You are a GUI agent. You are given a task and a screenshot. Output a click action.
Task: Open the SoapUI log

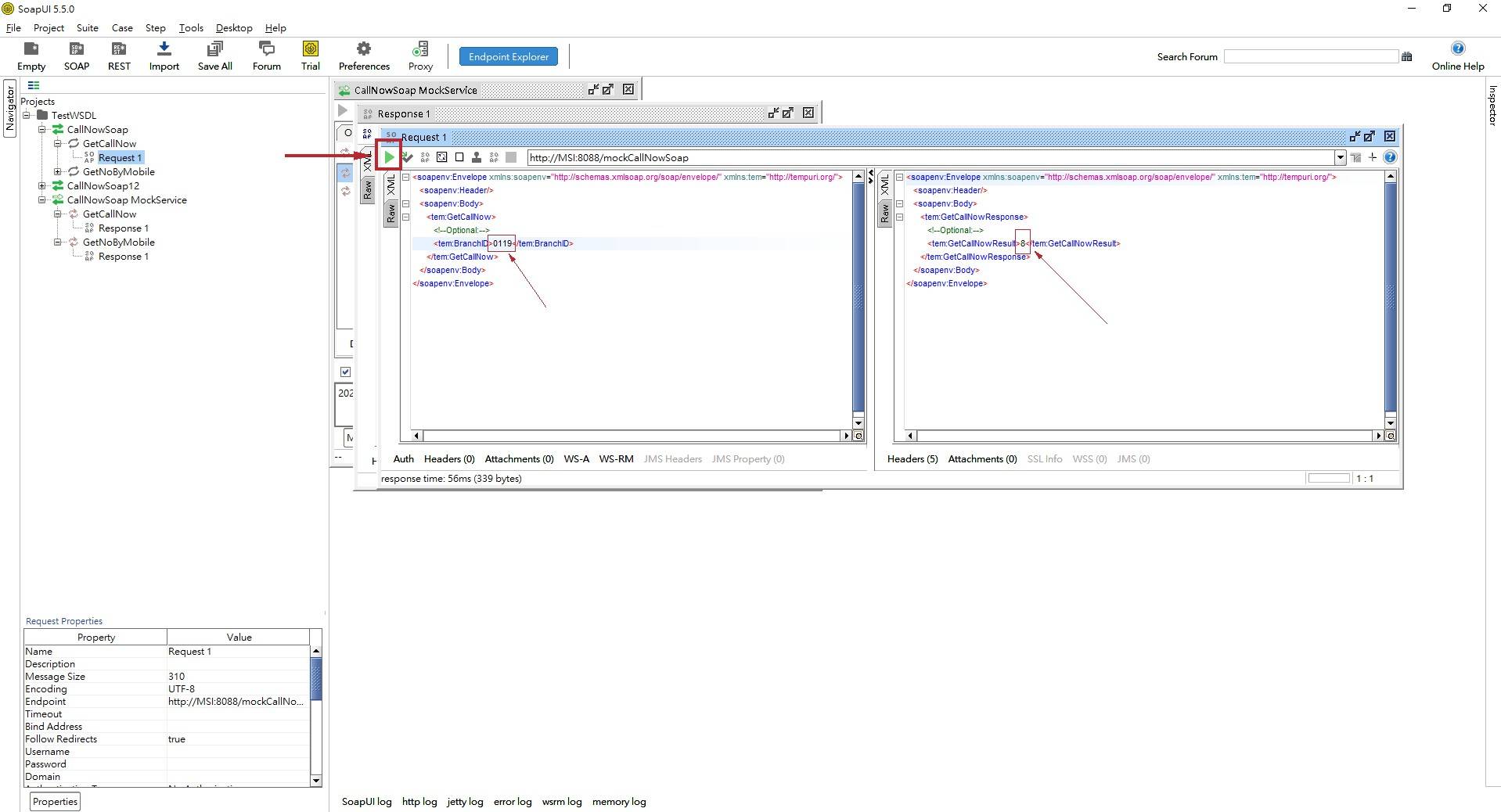366,801
